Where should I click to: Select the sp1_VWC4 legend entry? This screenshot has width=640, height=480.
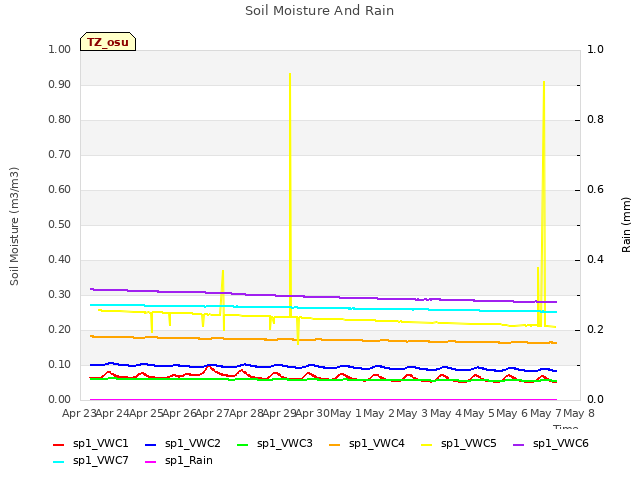(x=367, y=444)
